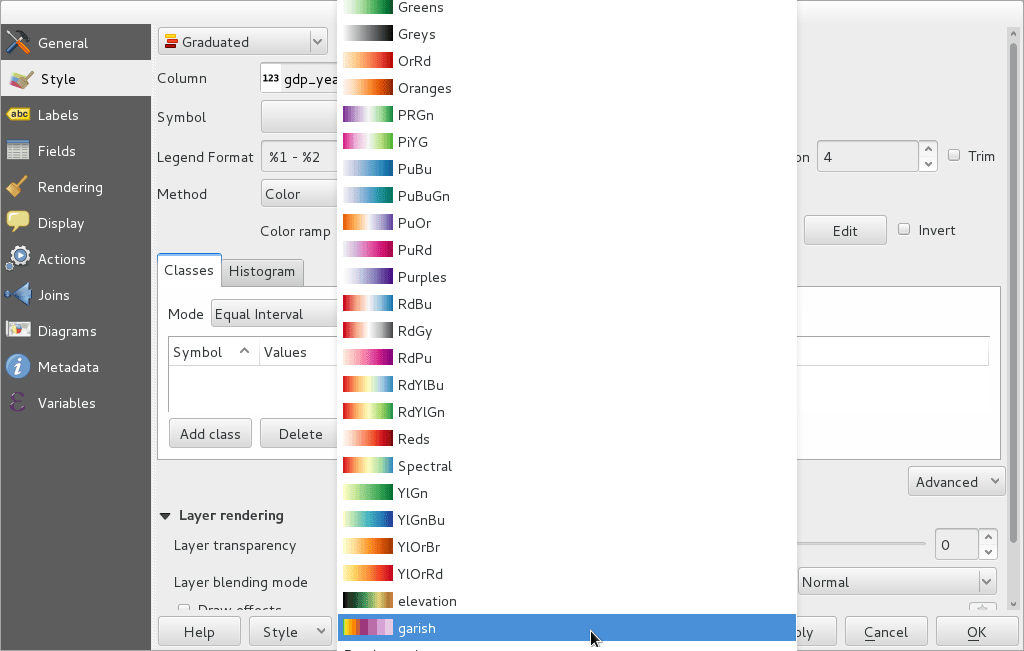This screenshot has width=1024, height=651.
Task: Open the Rendering settings page
Action: coord(70,187)
